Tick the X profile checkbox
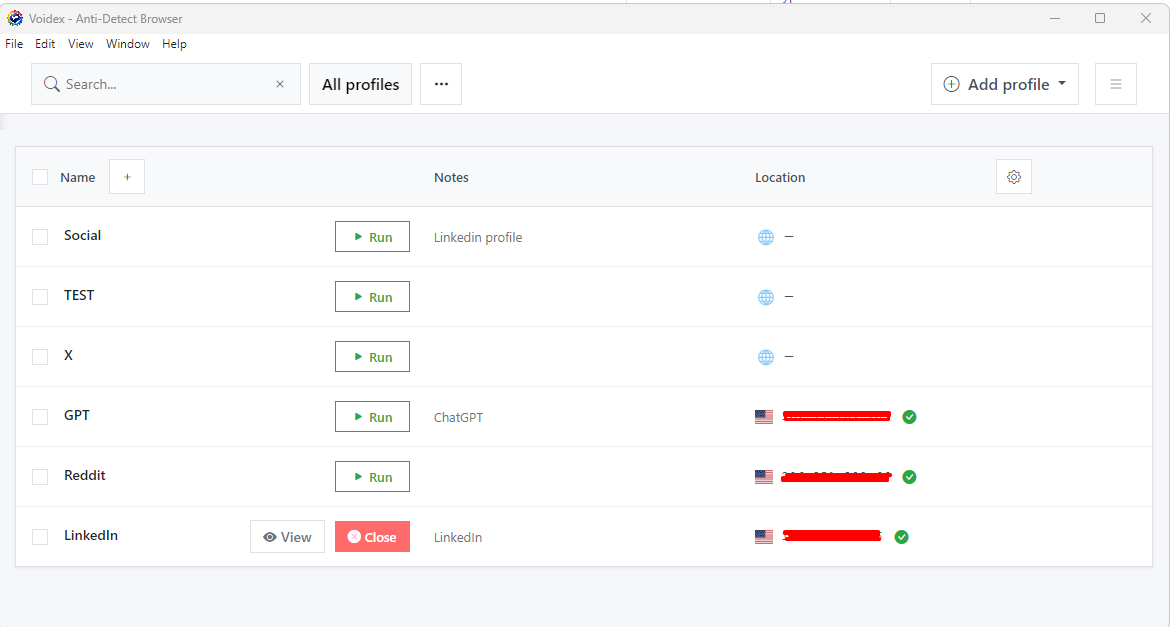The width and height of the screenshot is (1172, 627). pyautogui.click(x=40, y=356)
